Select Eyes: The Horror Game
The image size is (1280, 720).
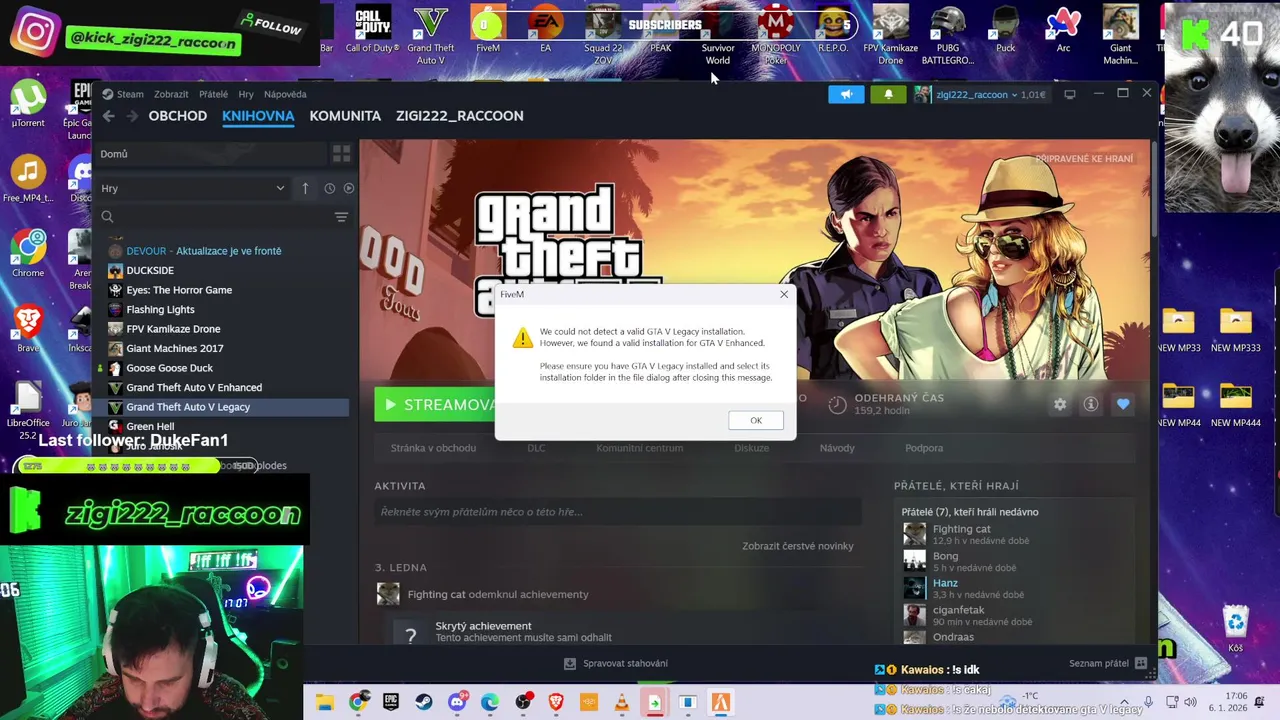(x=179, y=290)
